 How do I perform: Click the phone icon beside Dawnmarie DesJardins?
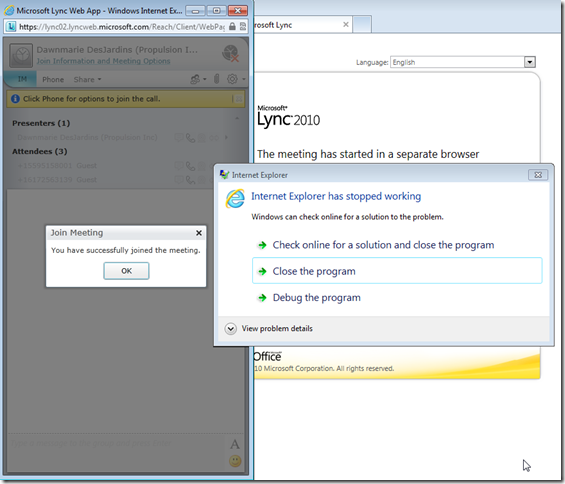191,137
